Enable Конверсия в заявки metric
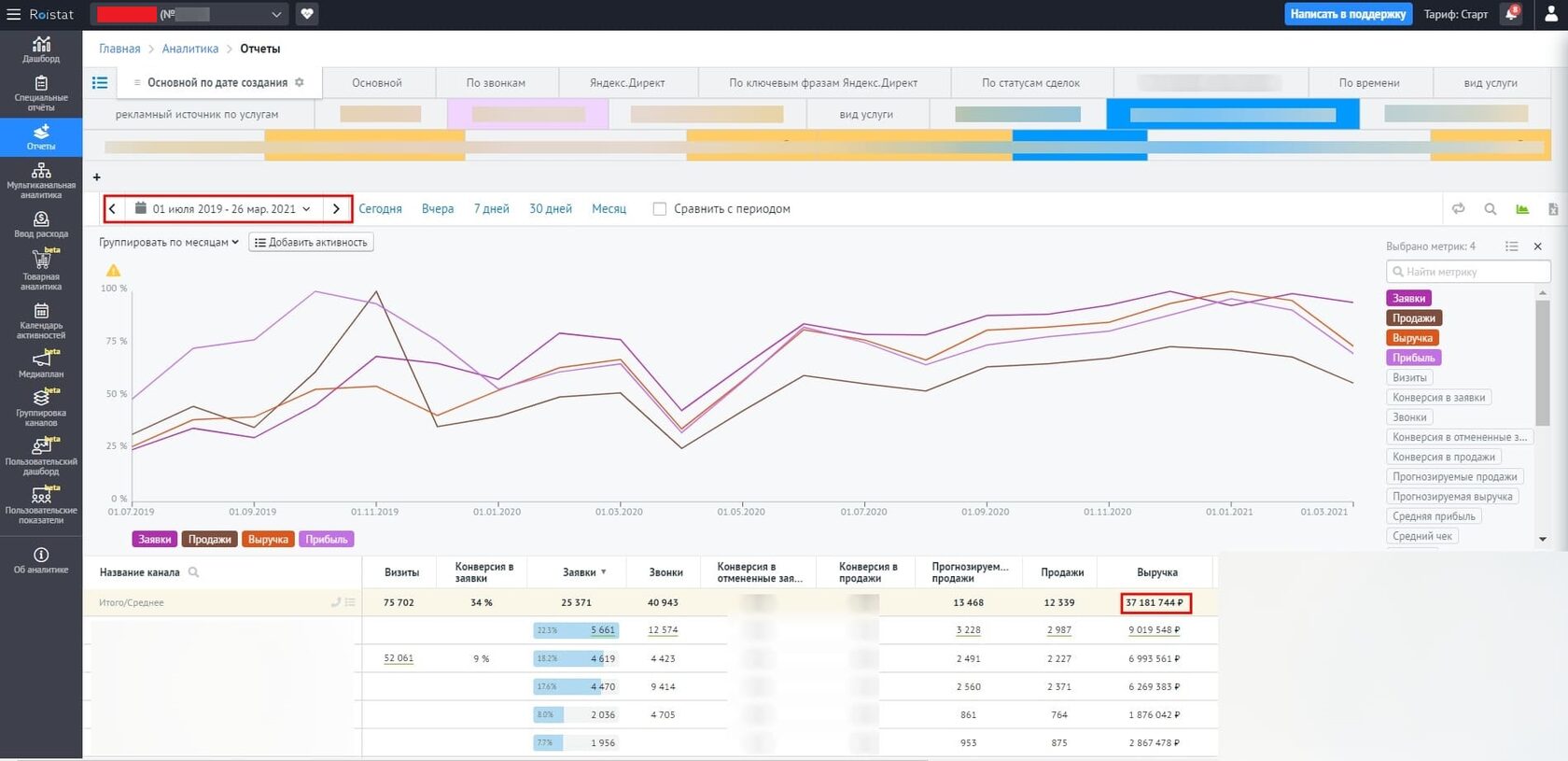 tap(1439, 398)
